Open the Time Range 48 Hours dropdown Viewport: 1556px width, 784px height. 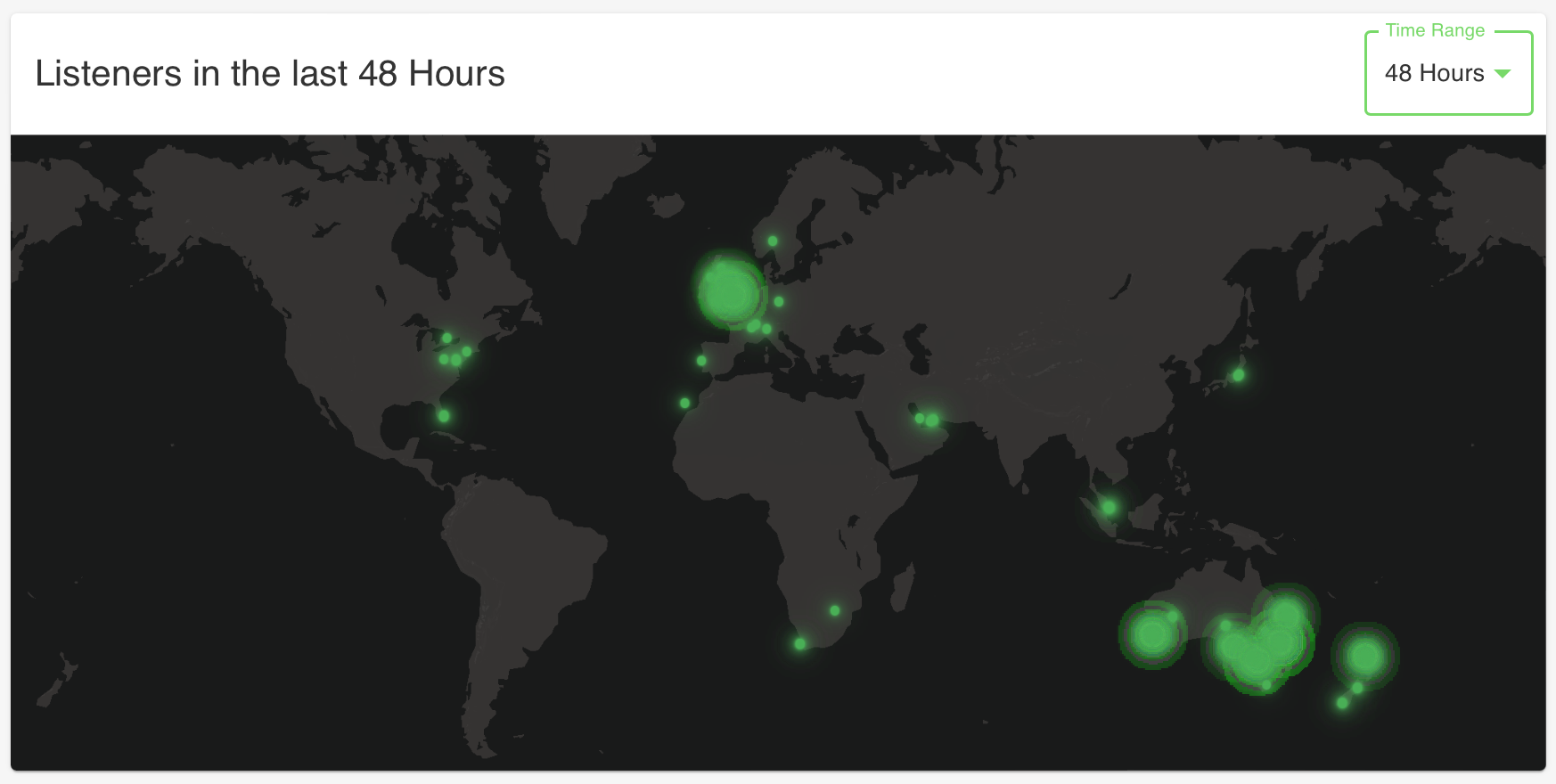tap(1448, 73)
